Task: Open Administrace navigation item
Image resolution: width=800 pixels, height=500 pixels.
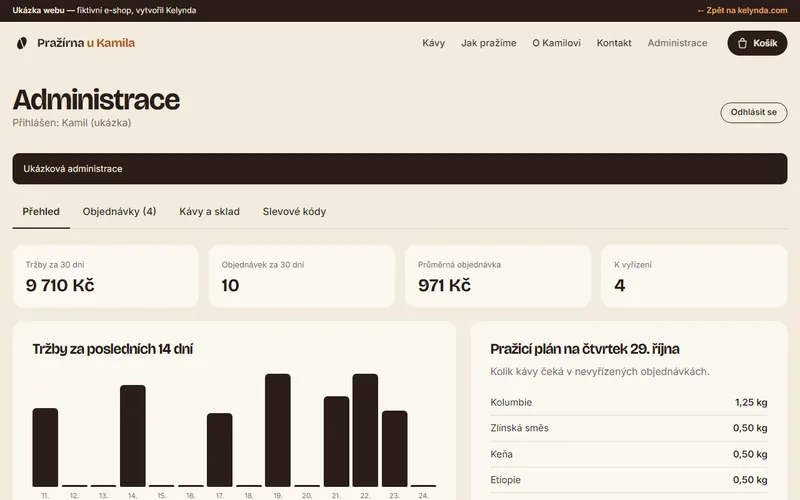Action: [678, 43]
